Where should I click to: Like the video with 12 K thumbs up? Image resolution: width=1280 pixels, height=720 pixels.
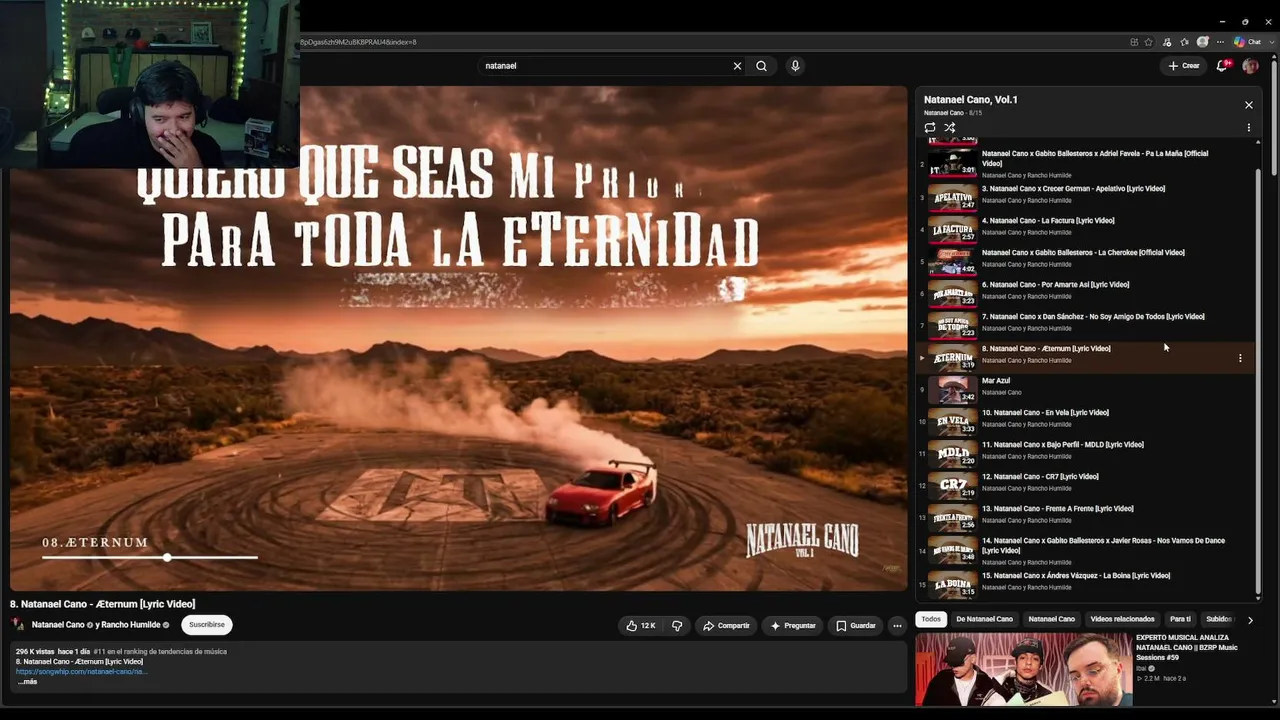click(641, 626)
